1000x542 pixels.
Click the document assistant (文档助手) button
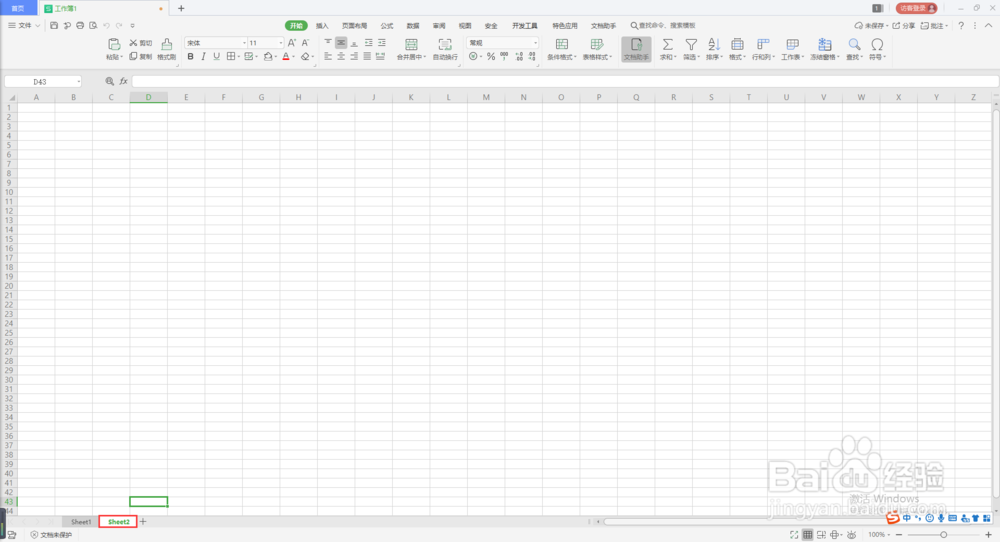[x=636, y=49]
